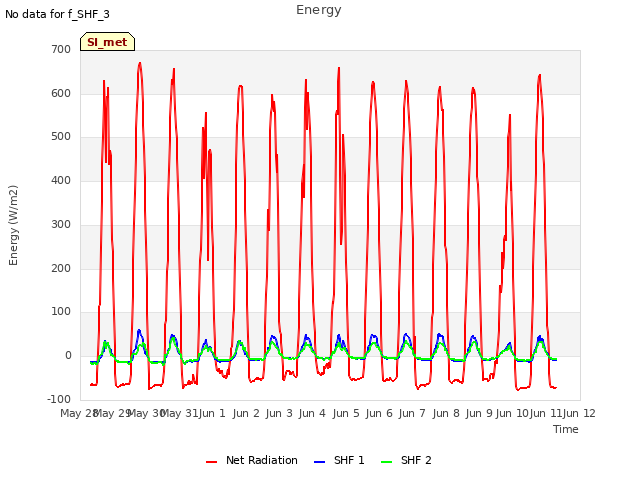This screenshot has height=480, width=640.
Task: Click the 0 y-axis tick label
Action: 68,356
